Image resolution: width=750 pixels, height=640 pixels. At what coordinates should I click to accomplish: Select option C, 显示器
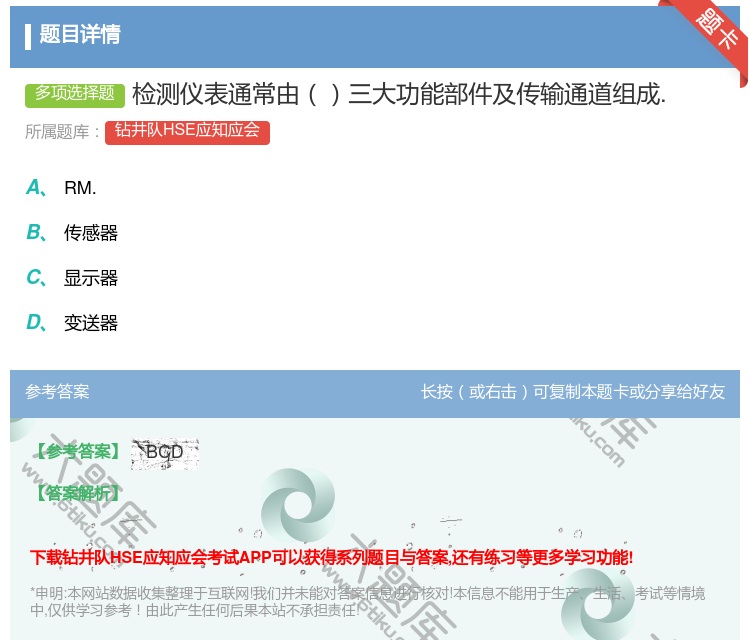coord(72,277)
